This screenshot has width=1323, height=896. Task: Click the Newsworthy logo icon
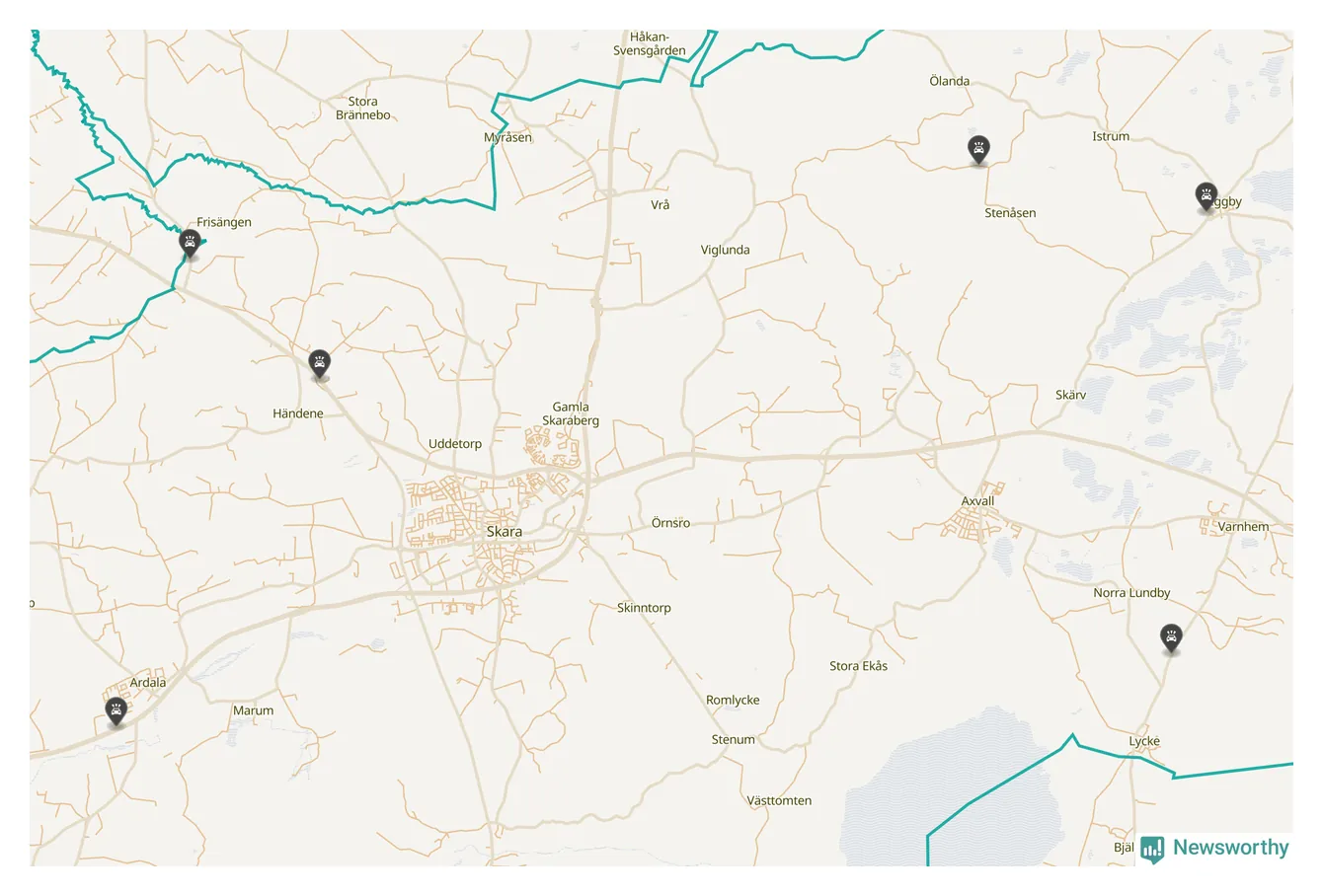[1152, 848]
